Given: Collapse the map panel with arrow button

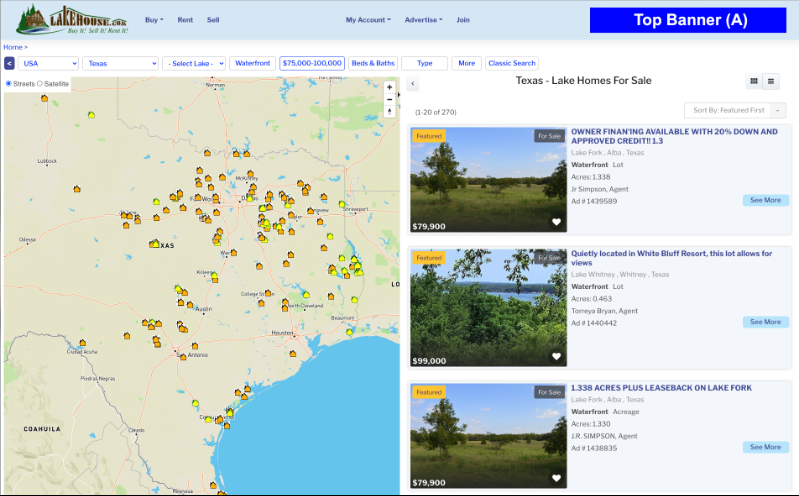Looking at the screenshot, I should (413, 84).
